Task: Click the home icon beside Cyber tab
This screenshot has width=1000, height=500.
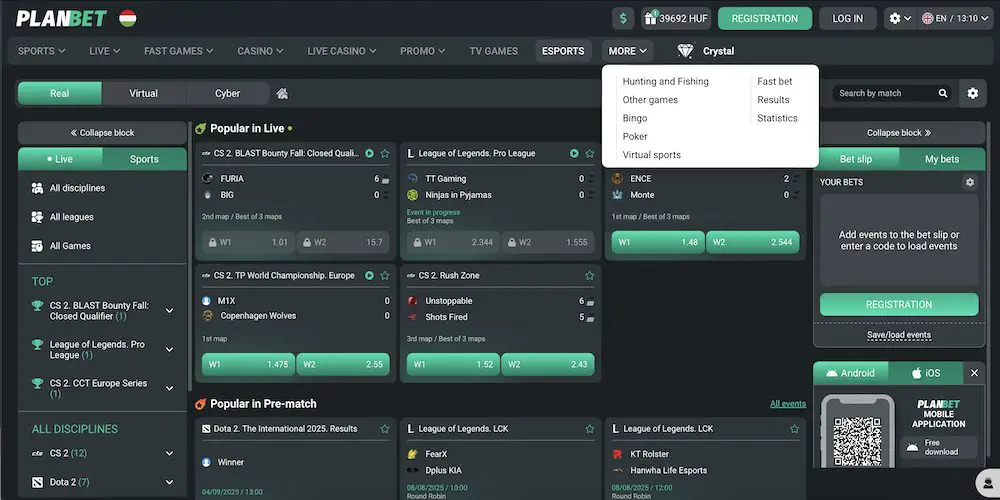Action: point(282,93)
